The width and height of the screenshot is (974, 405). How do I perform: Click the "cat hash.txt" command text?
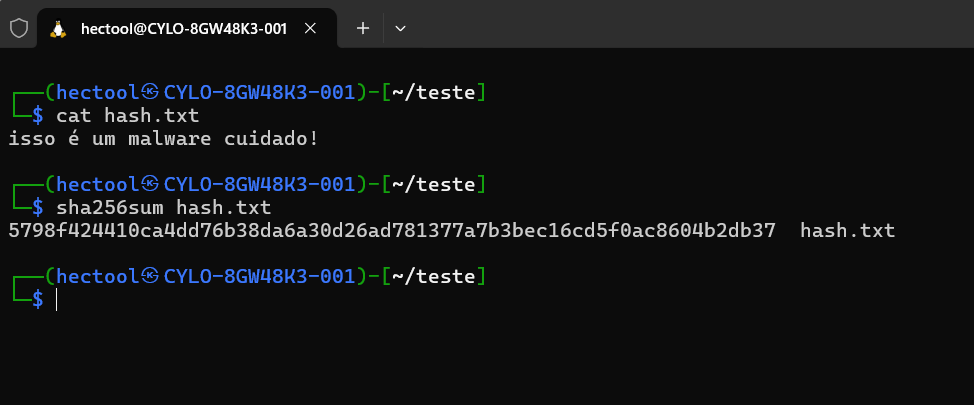(127, 116)
